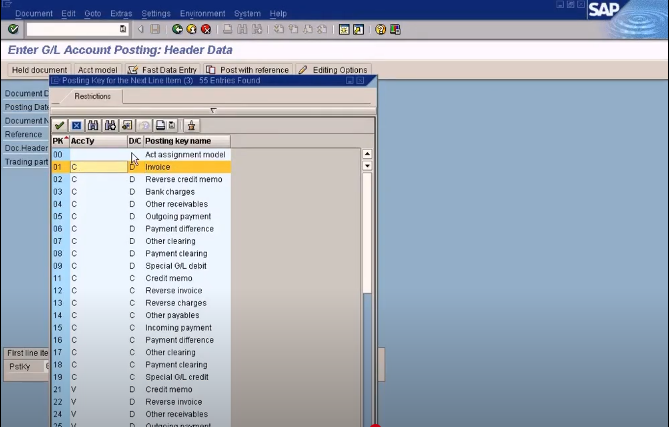Click the First Page icon
669x427 pixels.
[279, 29]
